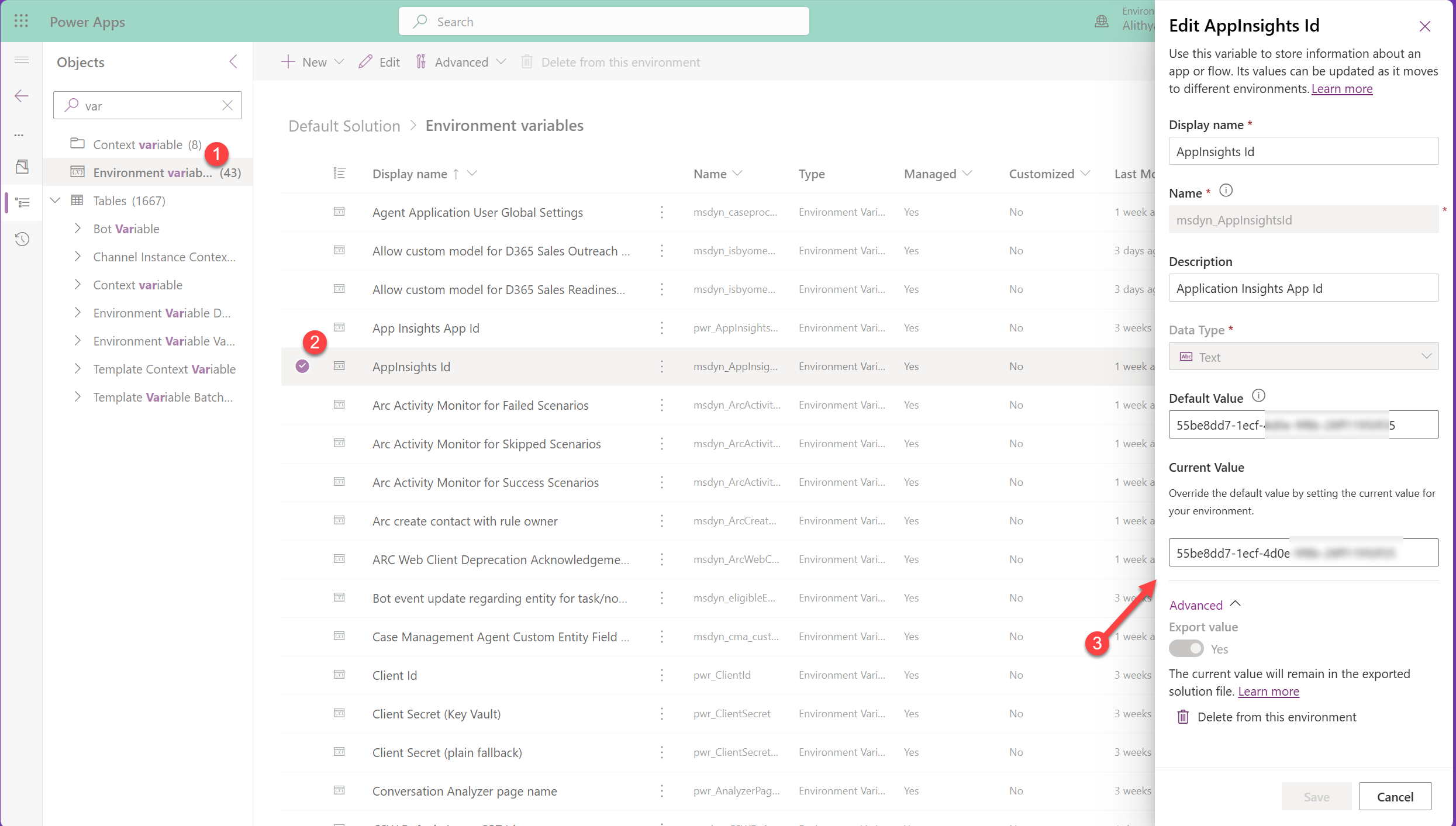Expand Template Context Variable tree node
This screenshot has width=1456, height=826.
pyautogui.click(x=78, y=369)
